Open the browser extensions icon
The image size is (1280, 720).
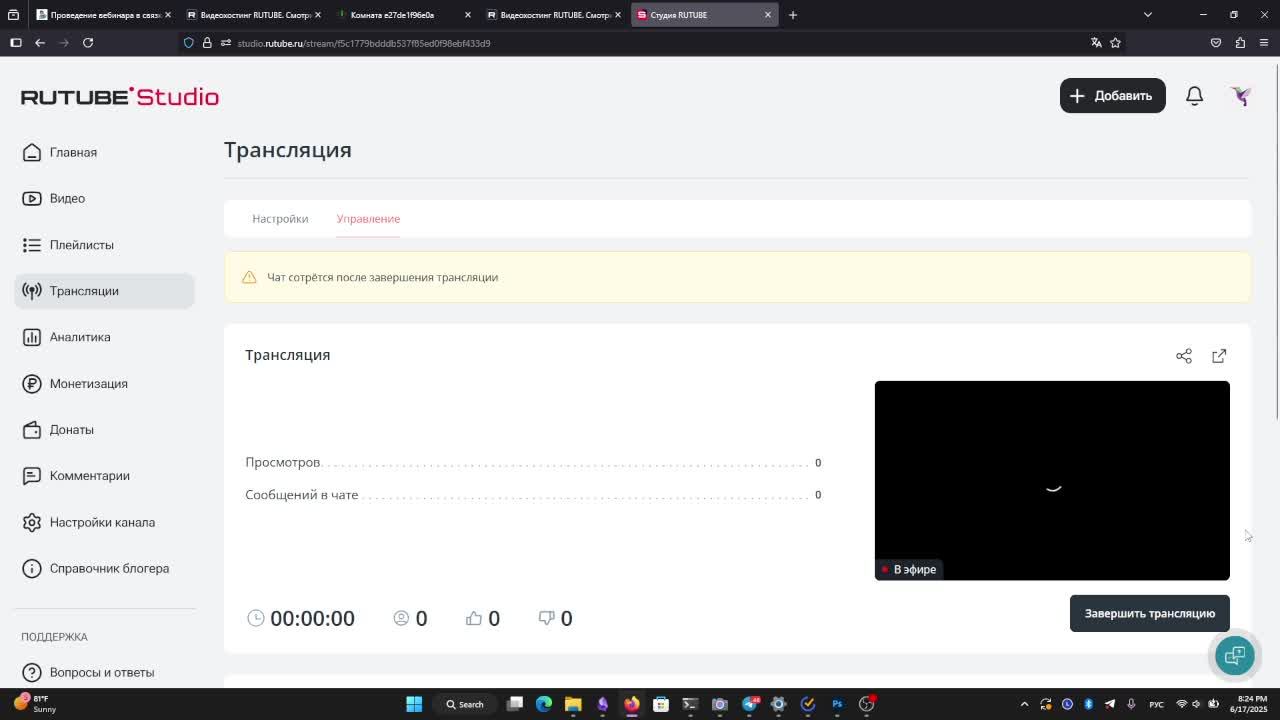pyautogui.click(x=1240, y=42)
